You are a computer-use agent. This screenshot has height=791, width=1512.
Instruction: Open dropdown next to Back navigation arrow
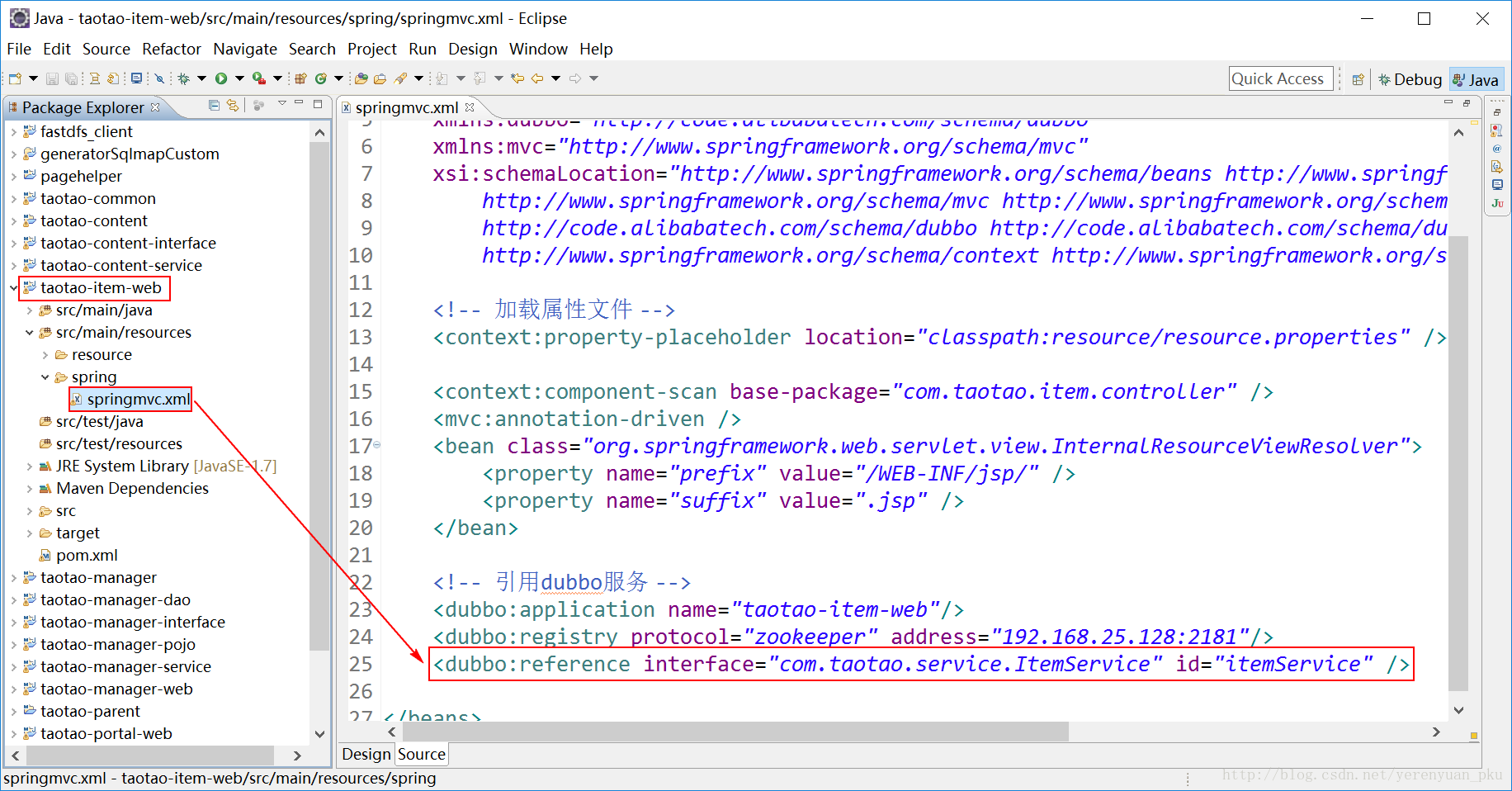(555, 78)
